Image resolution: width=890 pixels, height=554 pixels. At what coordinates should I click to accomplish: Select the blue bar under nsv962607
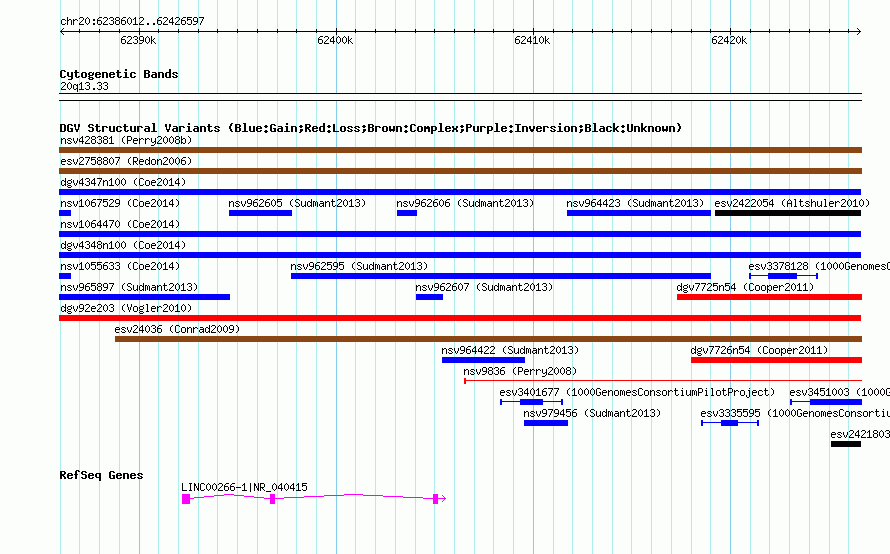(429, 297)
